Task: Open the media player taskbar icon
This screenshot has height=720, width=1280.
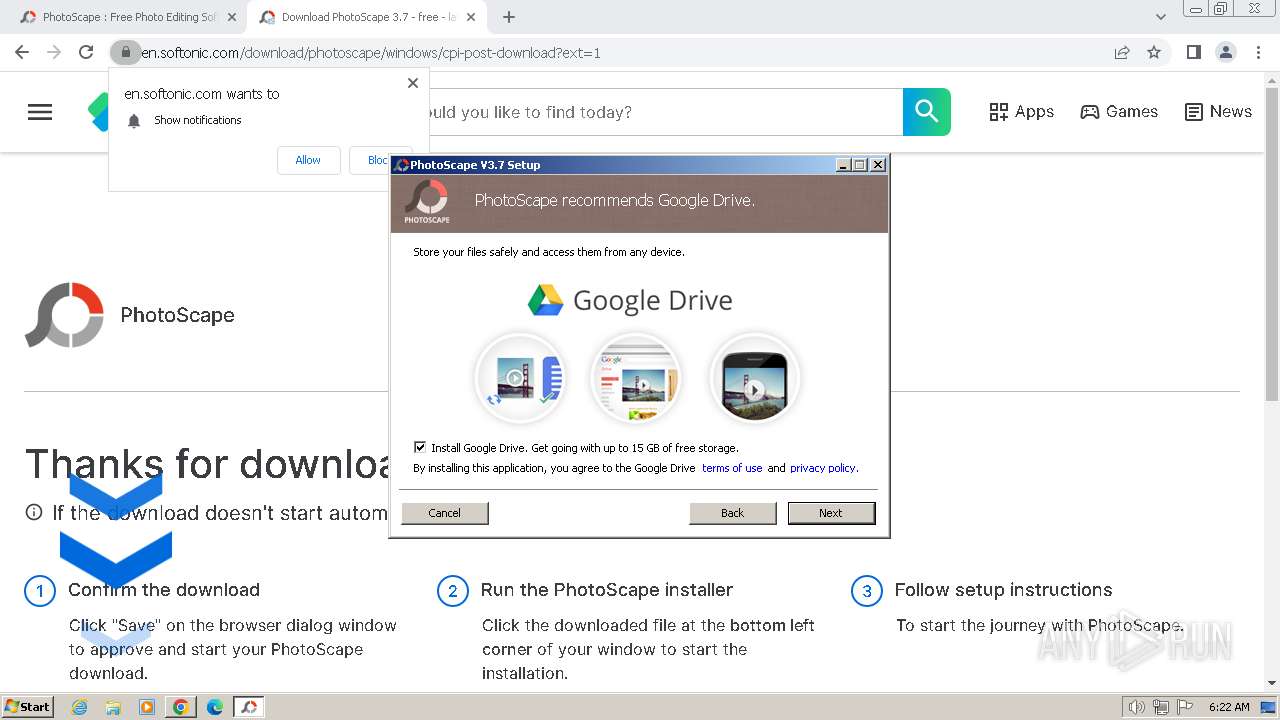Action: pos(147,707)
